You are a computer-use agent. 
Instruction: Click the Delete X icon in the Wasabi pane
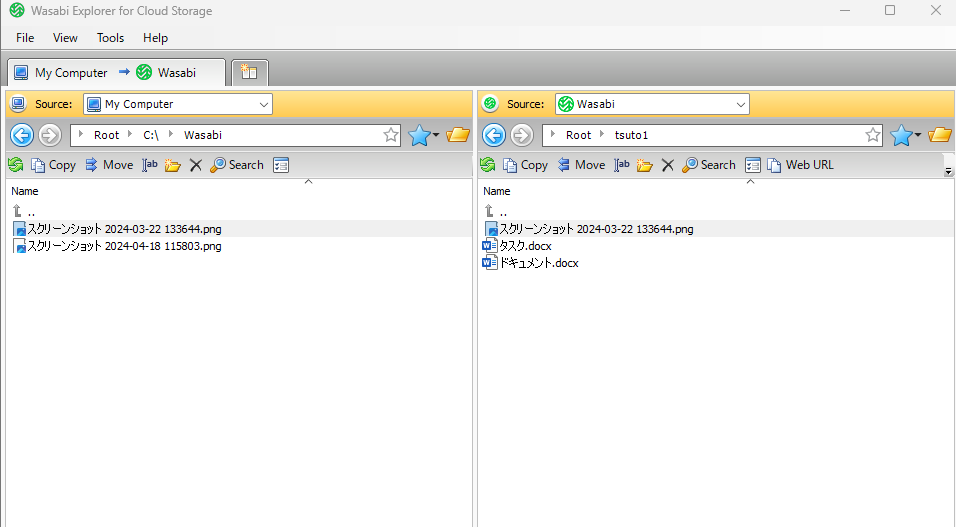[x=668, y=165]
